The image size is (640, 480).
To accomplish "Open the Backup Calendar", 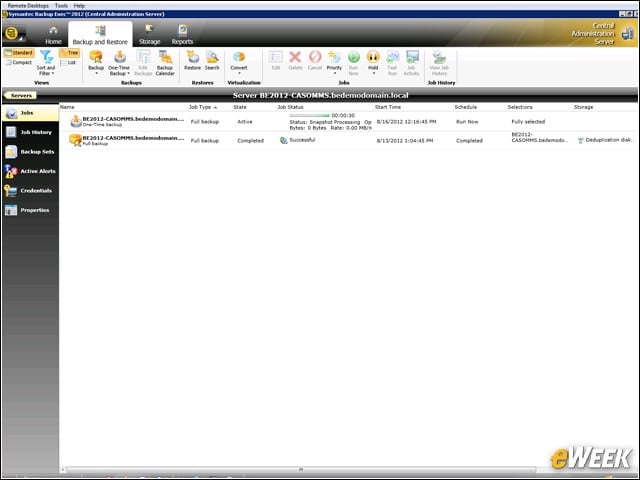I will (x=165, y=63).
